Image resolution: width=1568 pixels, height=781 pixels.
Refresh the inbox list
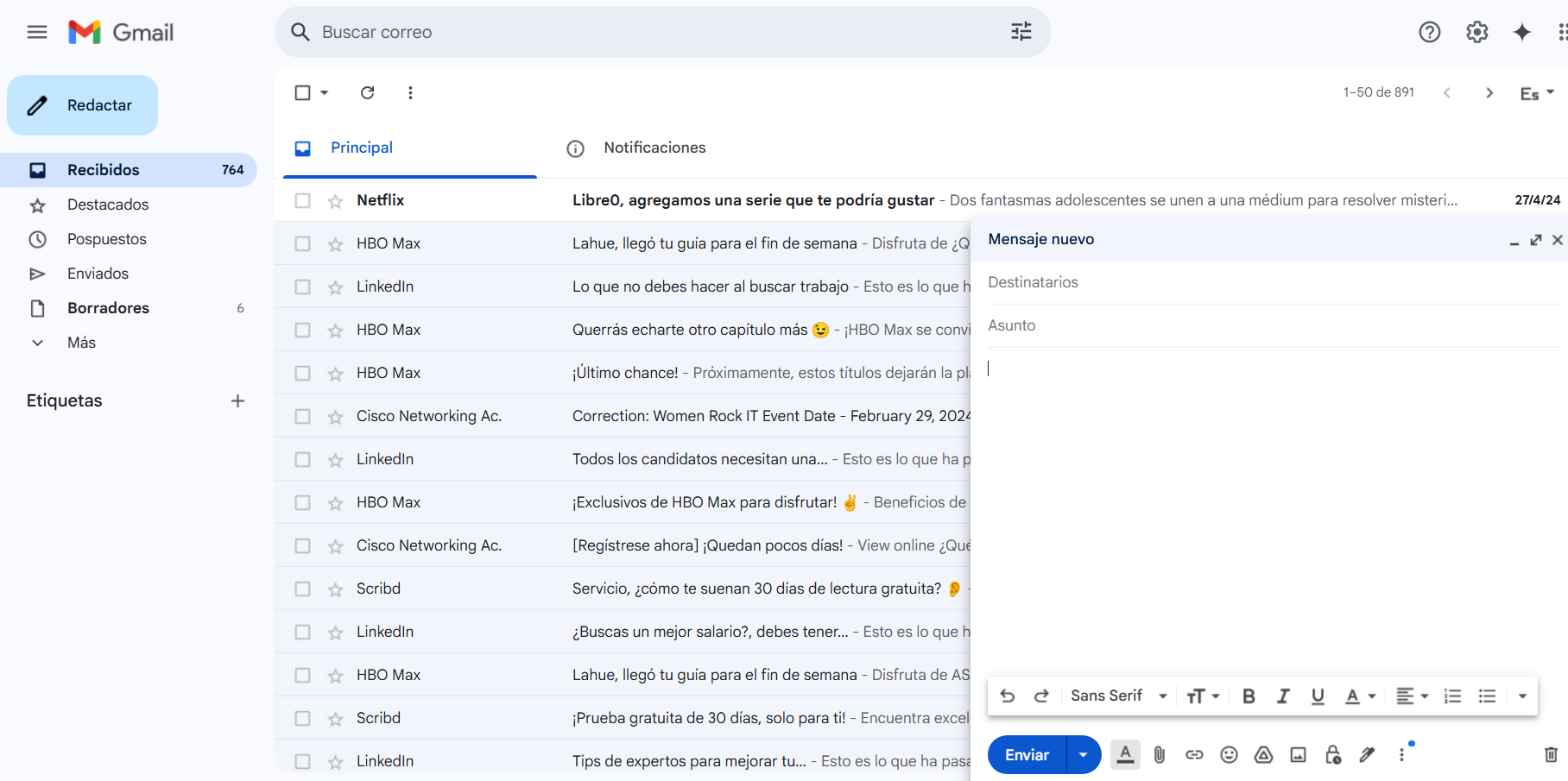point(367,92)
